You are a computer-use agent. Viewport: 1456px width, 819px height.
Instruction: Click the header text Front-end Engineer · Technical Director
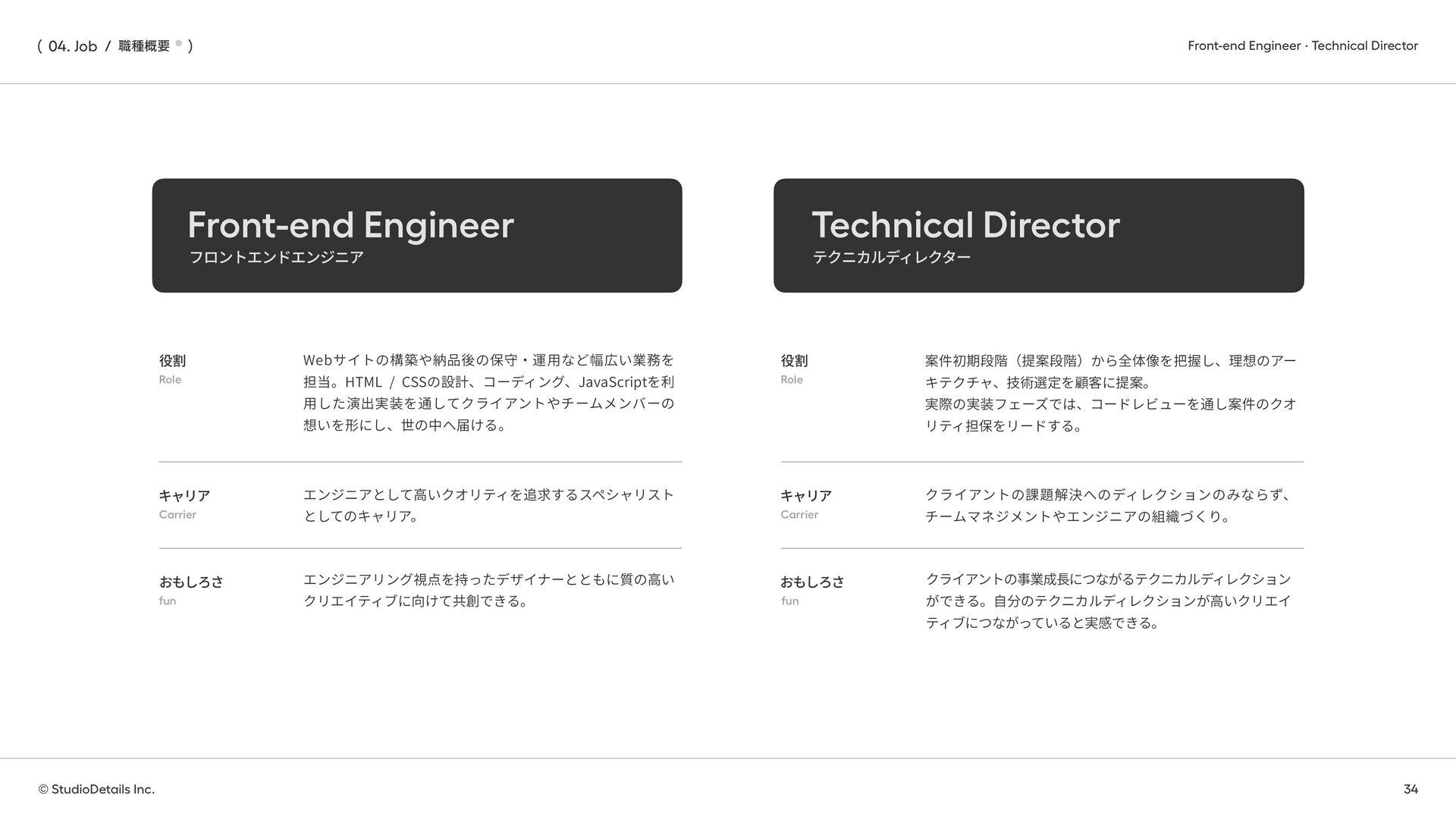tap(1302, 45)
